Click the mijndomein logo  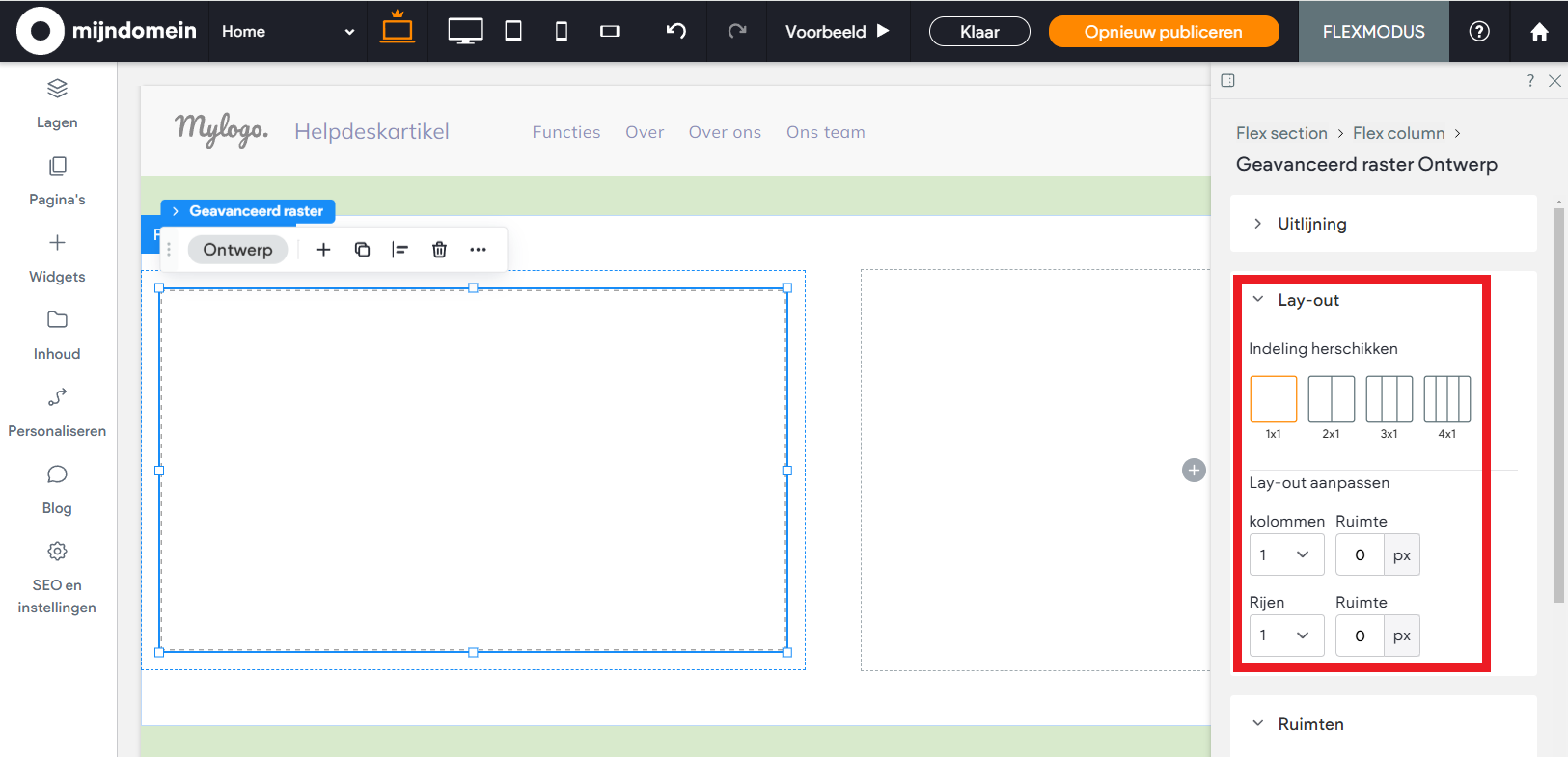pos(107,31)
